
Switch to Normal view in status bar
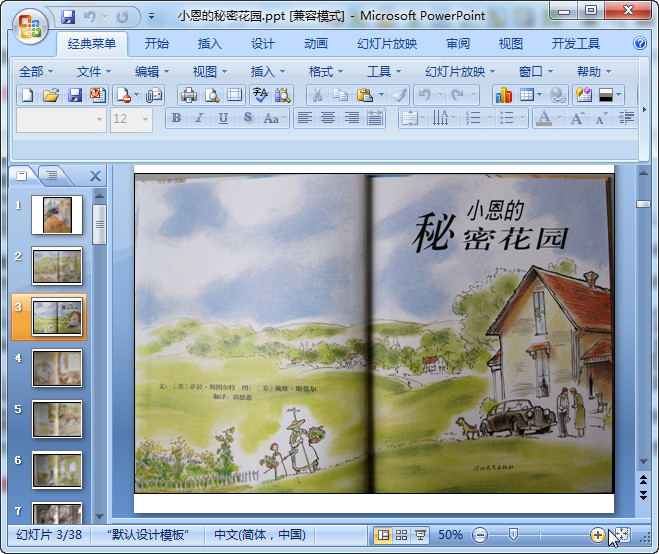(383, 535)
